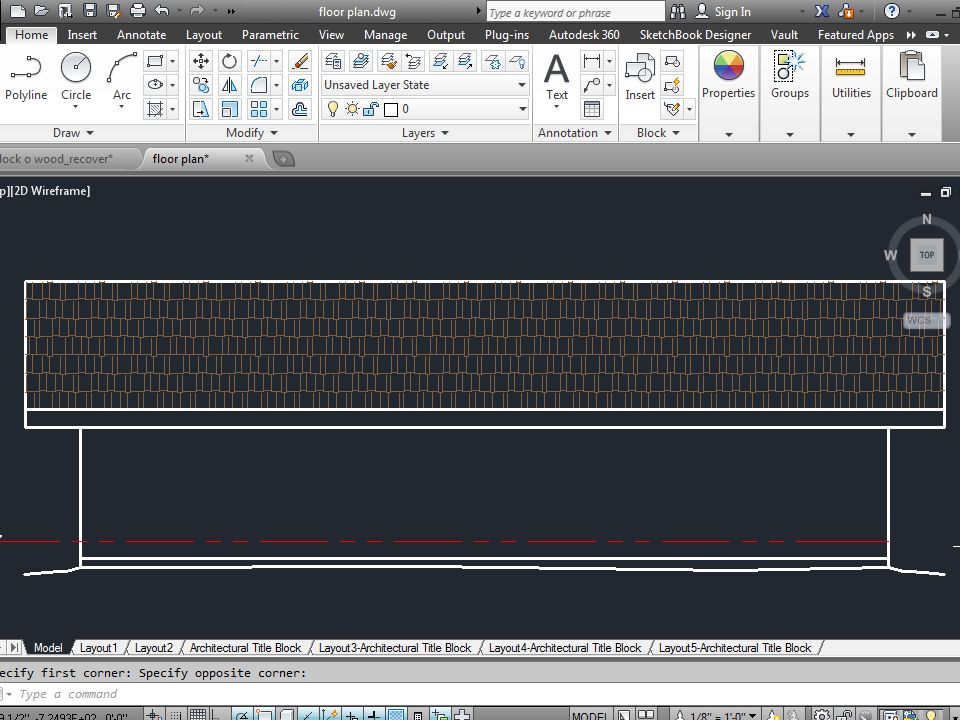
Task: Toggle the Snap Mode button in status bar
Action: pyautogui.click(x=176, y=714)
